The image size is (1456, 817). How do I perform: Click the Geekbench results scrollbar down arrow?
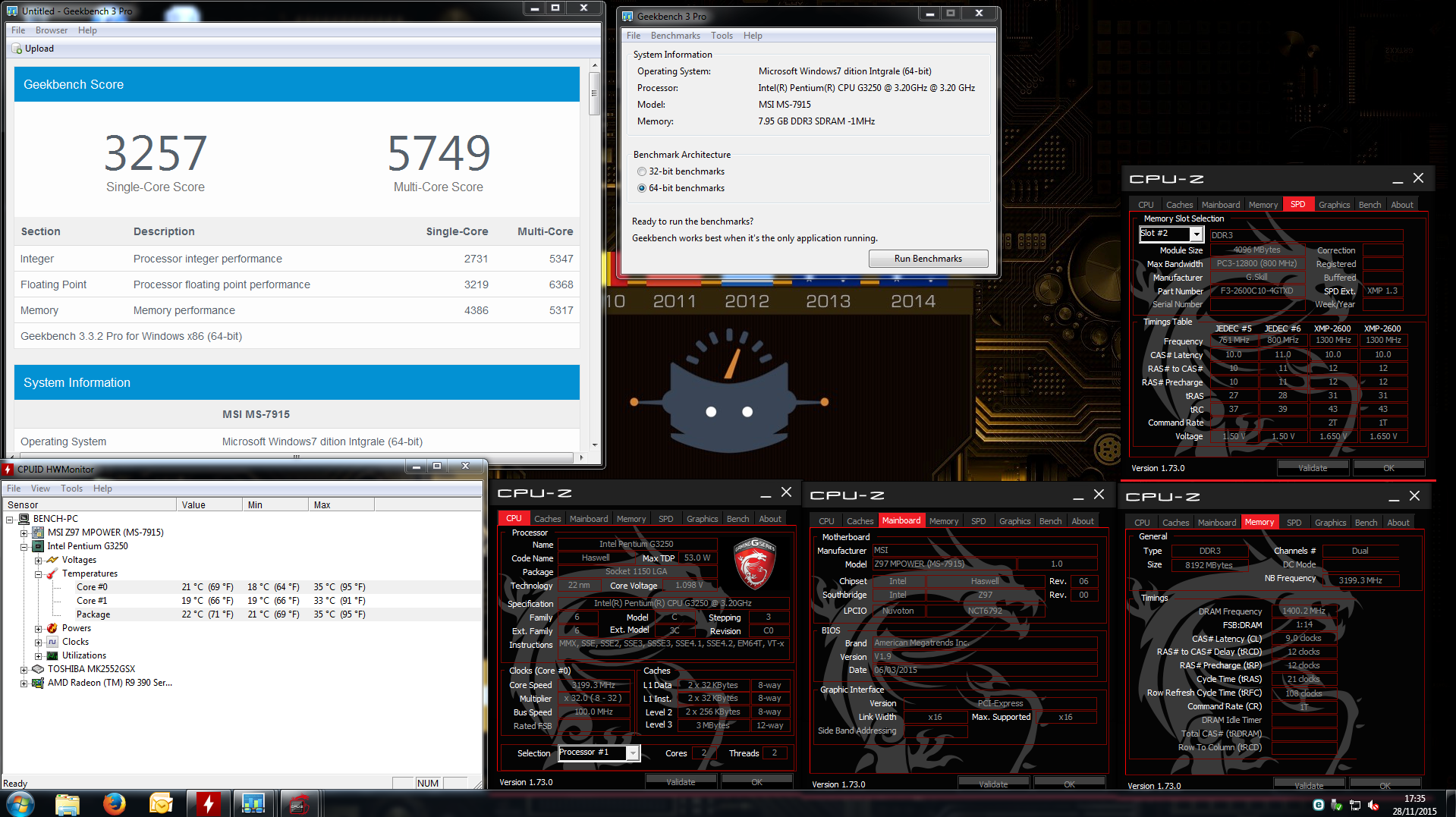point(595,445)
